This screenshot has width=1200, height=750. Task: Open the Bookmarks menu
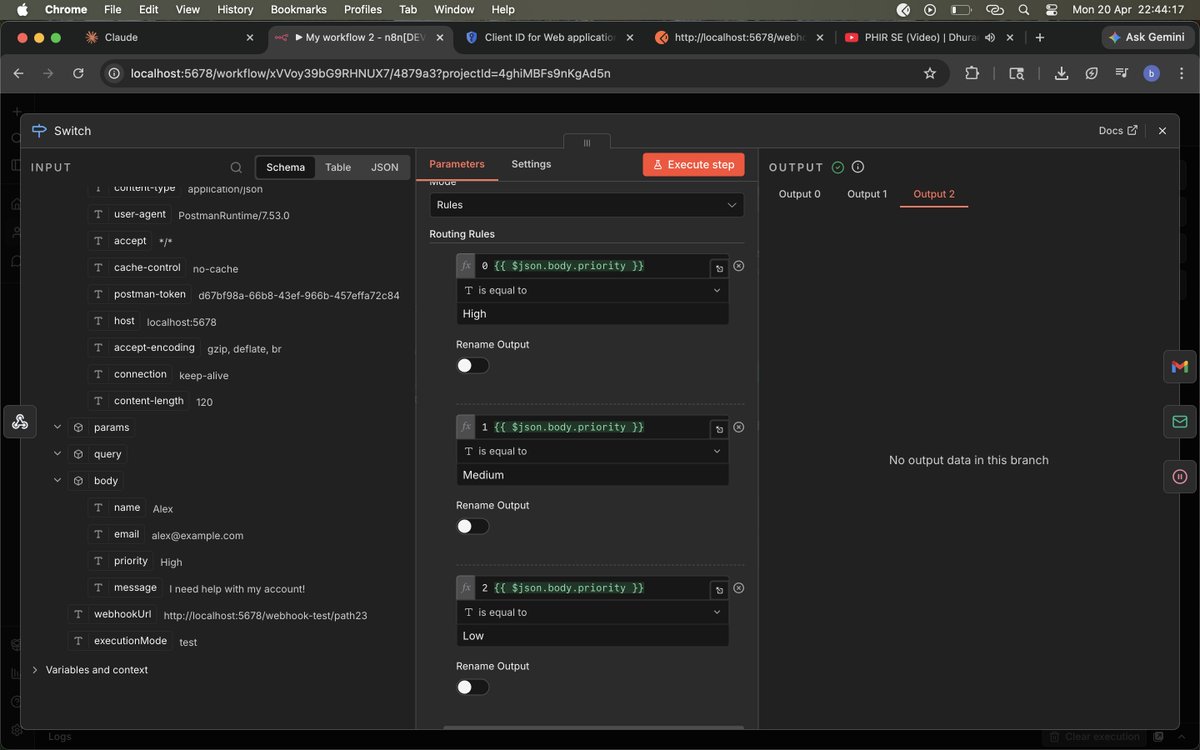(298, 9)
